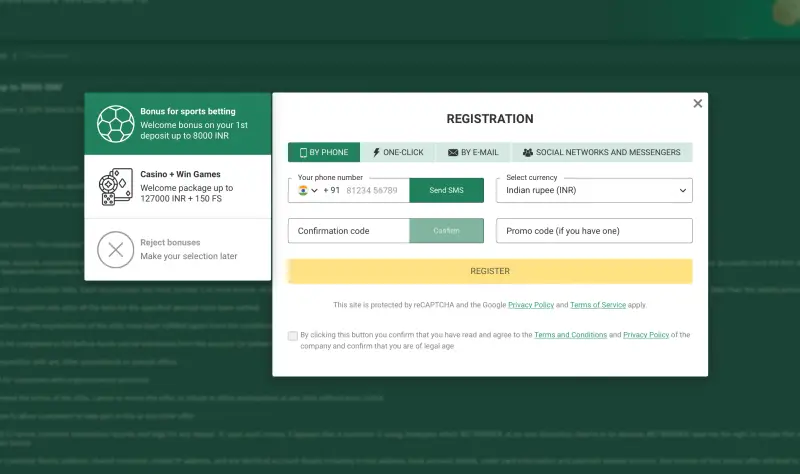The width and height of the screenshot is (800, 474).
Task: Open the Select currency dropdown
Action: point(594,190)
